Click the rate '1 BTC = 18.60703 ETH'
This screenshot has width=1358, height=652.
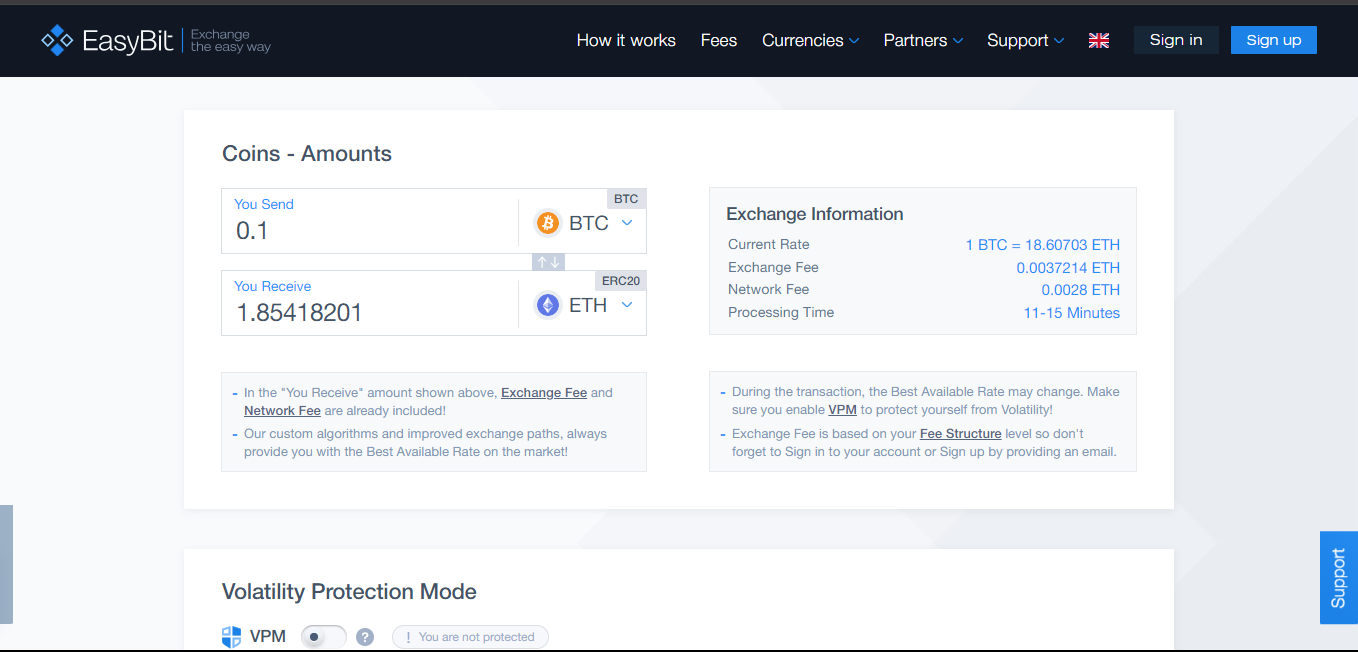click(x=1043, y=245)
